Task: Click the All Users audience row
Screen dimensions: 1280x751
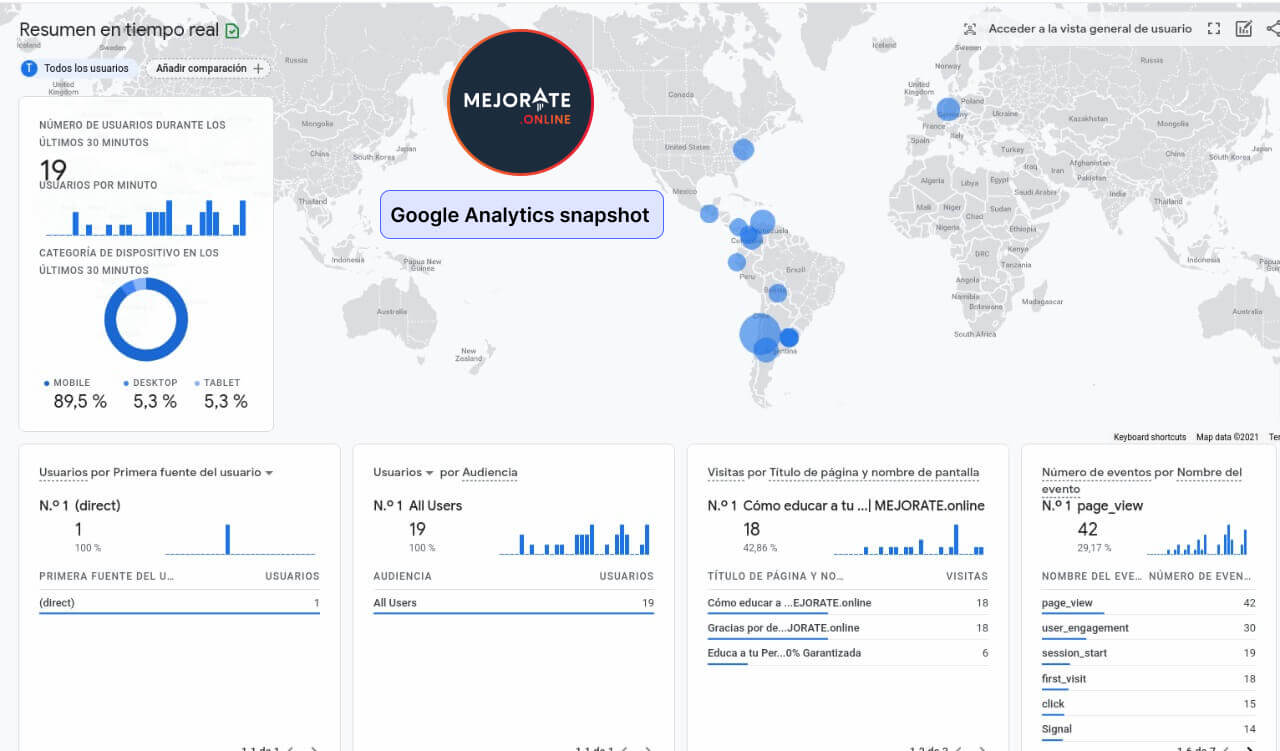Action: [513, 603]
